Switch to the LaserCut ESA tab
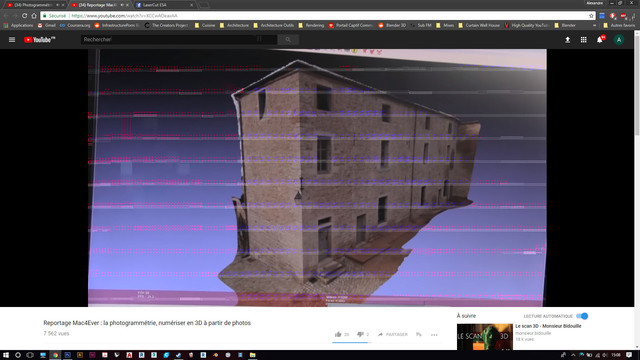 point(164,5)
